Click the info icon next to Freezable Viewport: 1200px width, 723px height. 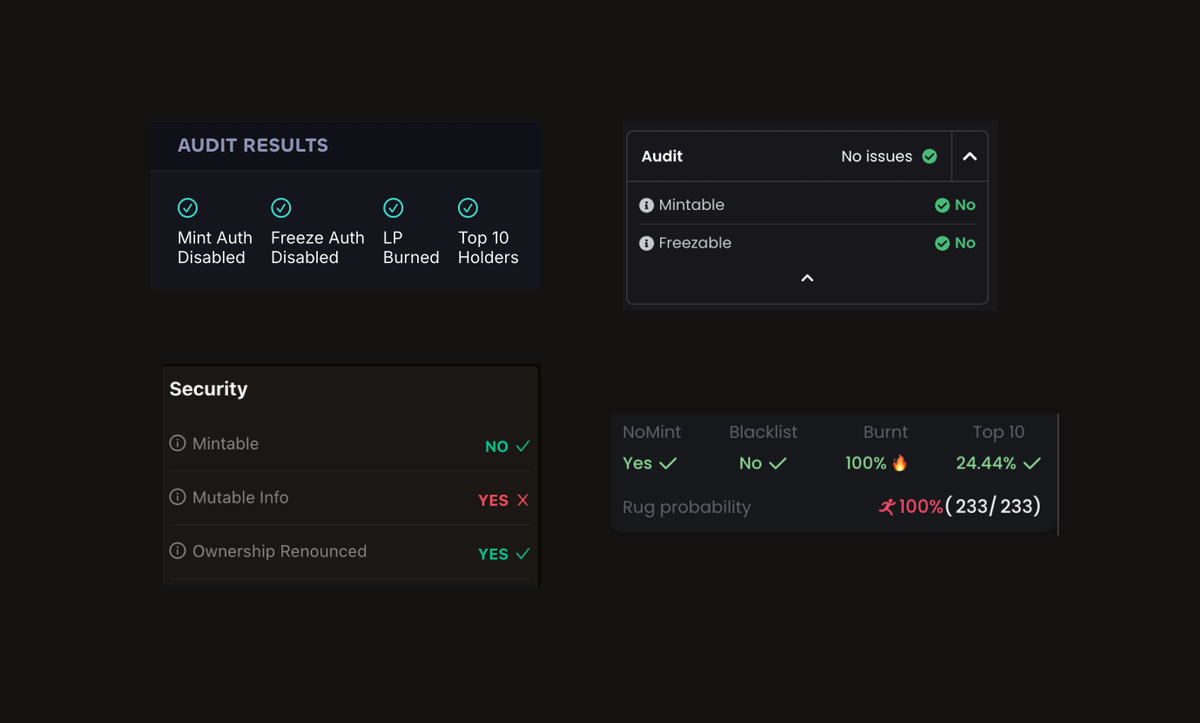click(649, 242)
